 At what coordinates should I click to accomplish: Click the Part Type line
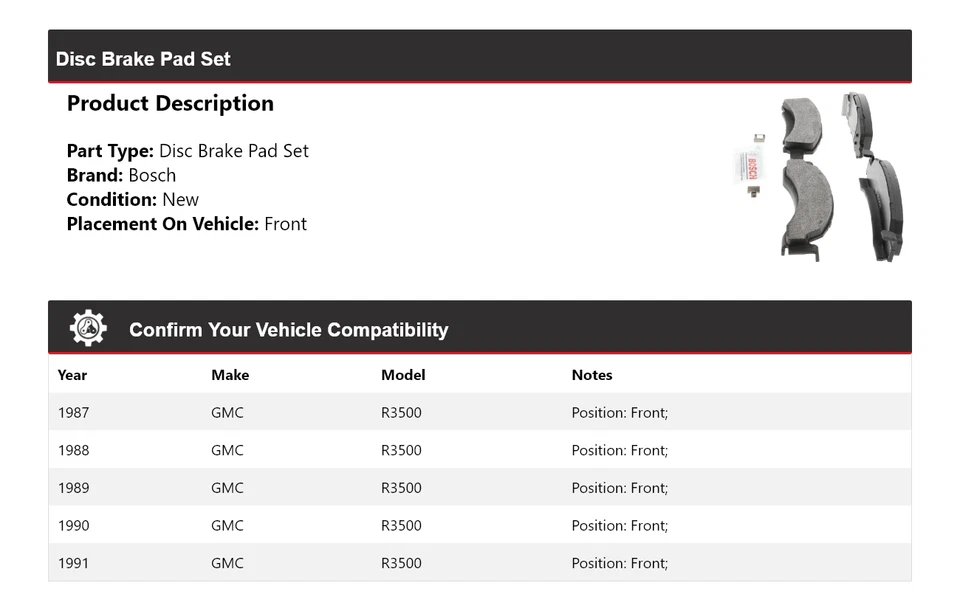pos(188,151)
